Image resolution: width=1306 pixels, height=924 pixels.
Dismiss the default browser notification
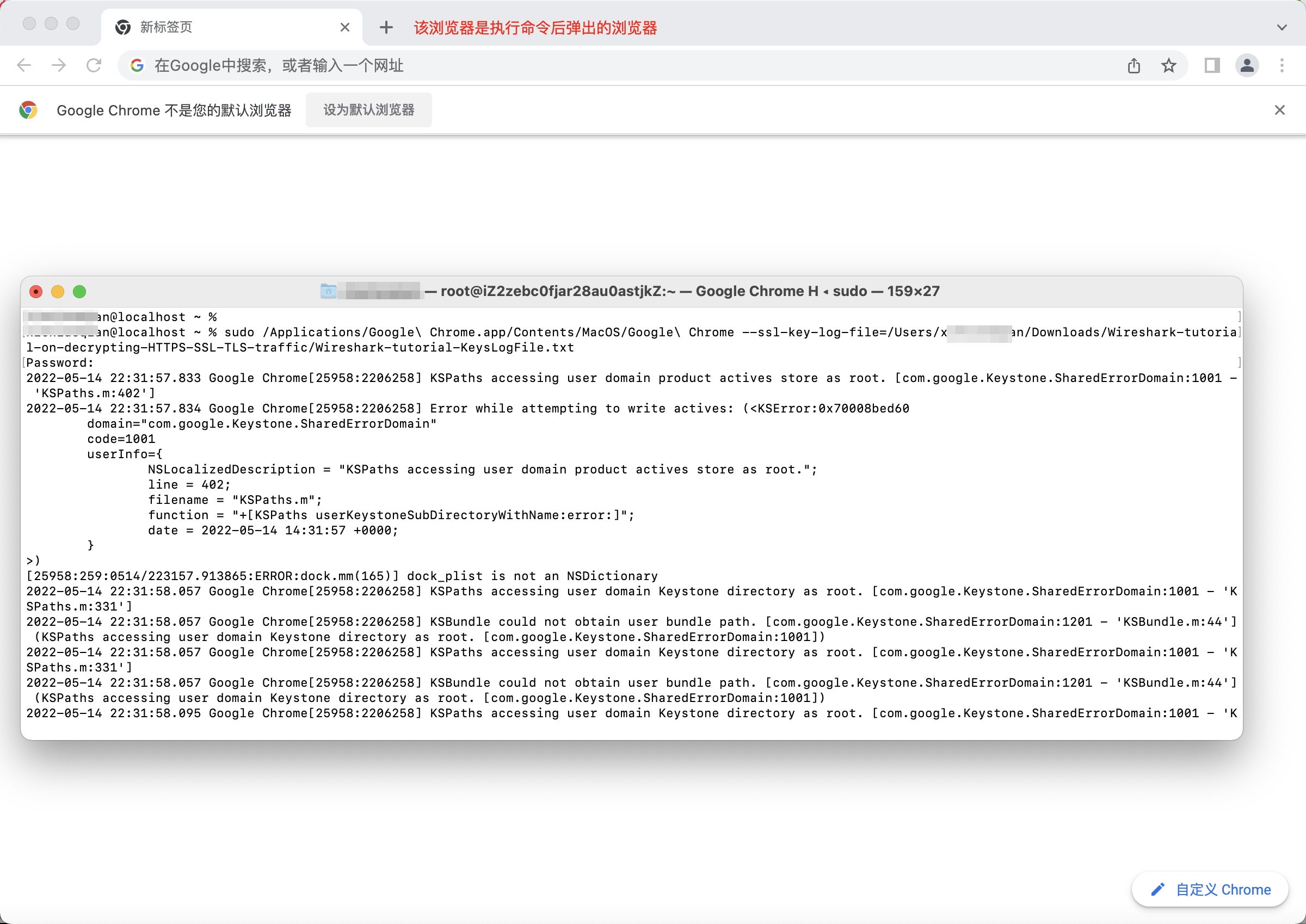pyautogui.click(x=1280, y=110)
